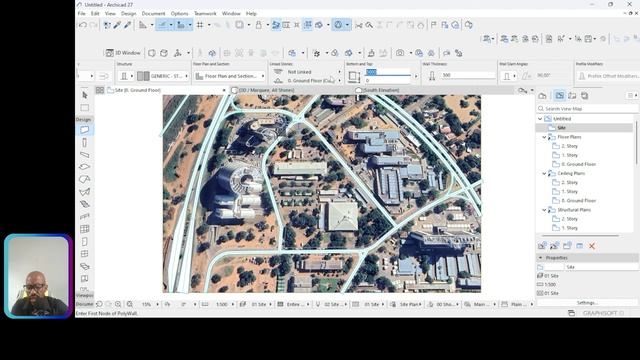
Task: Toggle the highlighted circular button in the toolbar
Action: click(338, 25)
